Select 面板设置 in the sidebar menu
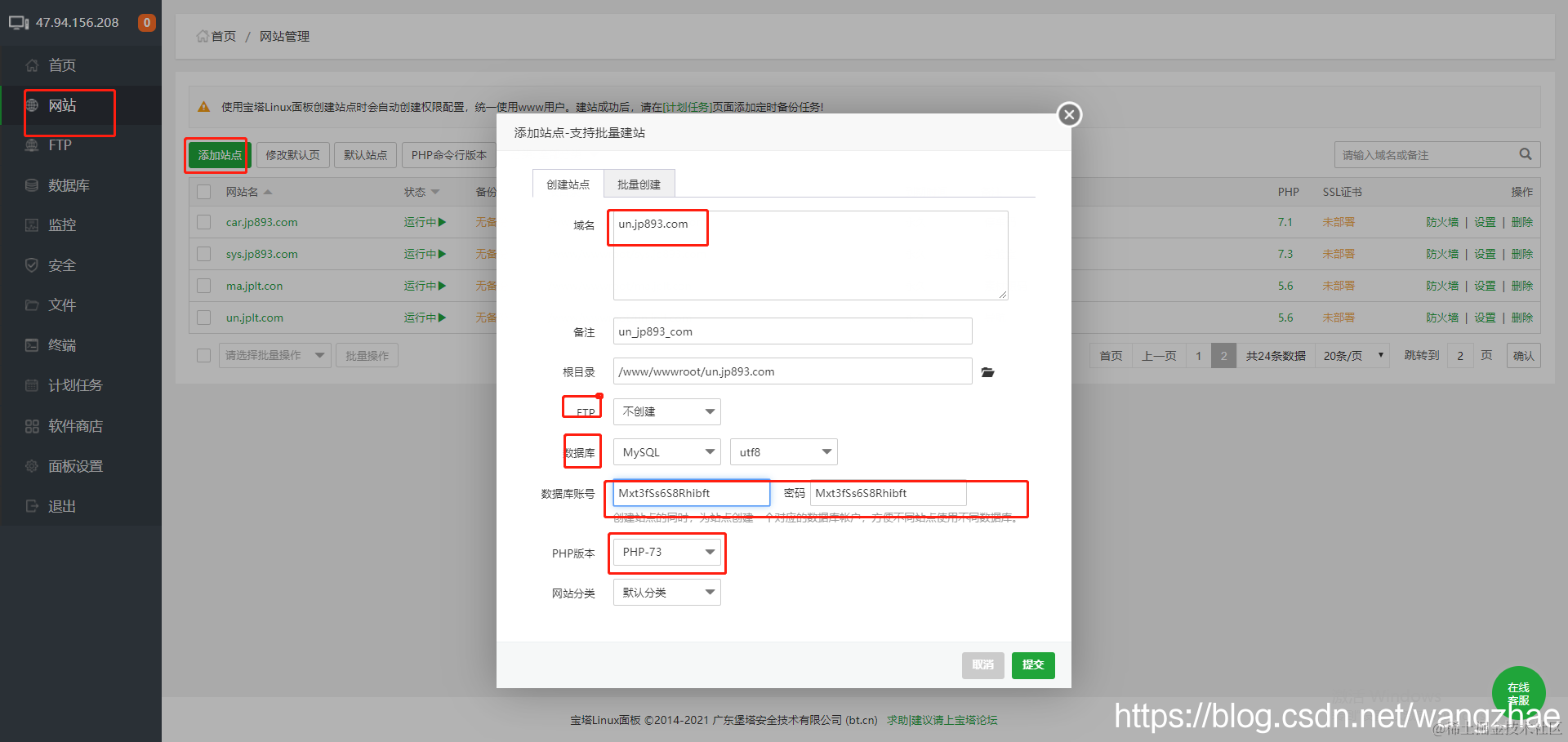The image size is (1568, 742). (x=75, y=466)
